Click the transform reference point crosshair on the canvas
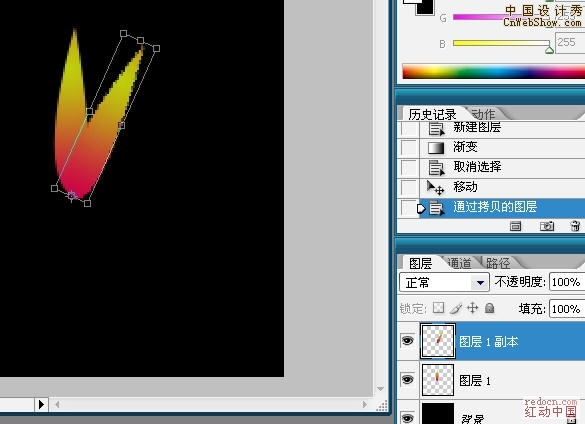Screen dimensions: 585x424 [x=72, y=196]
